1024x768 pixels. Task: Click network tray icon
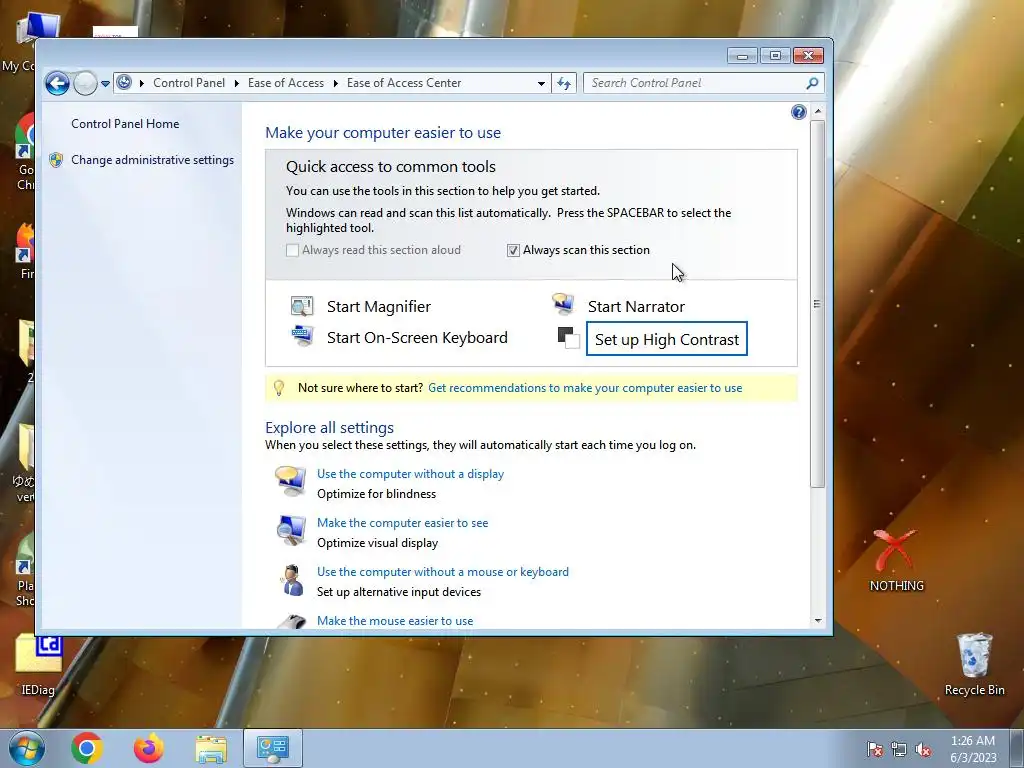pos(899,750)
